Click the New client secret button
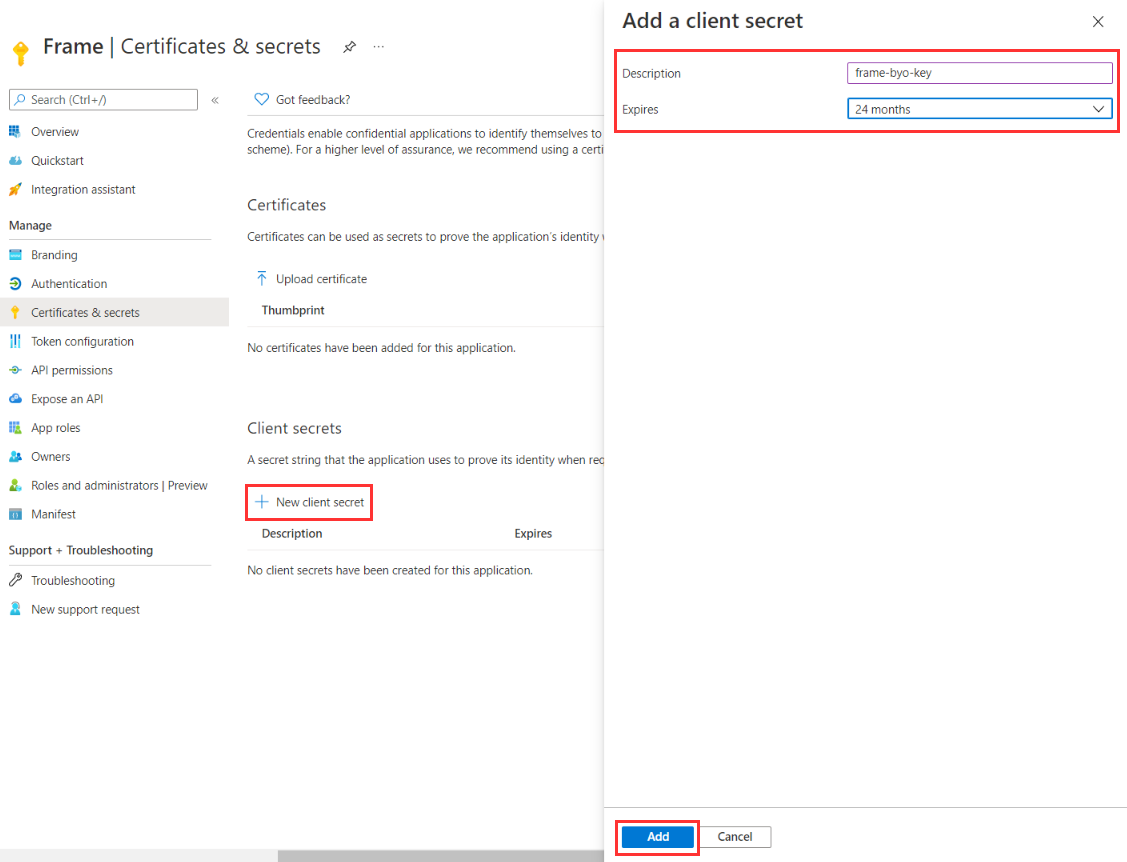Image resolution: width=1127 pixels, height=862 pixels. pyautogui.click(x=309, y=502)
